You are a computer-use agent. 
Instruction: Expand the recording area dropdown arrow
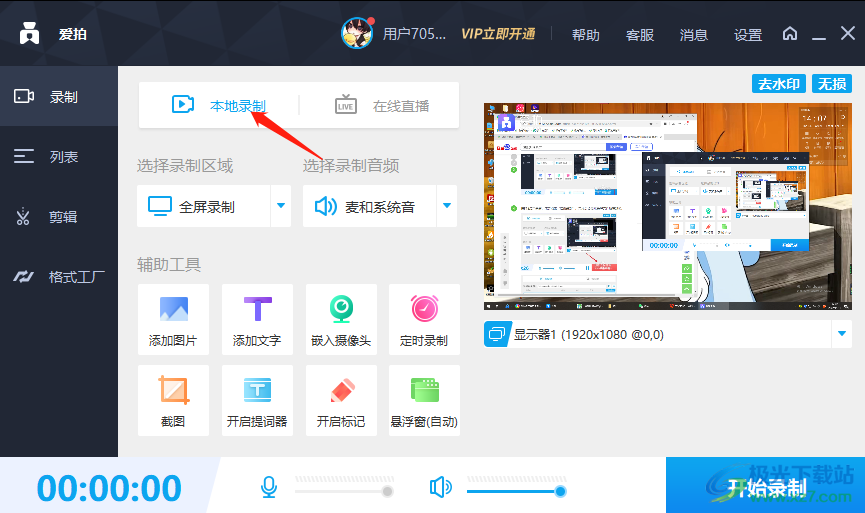(x=281, y=206)
